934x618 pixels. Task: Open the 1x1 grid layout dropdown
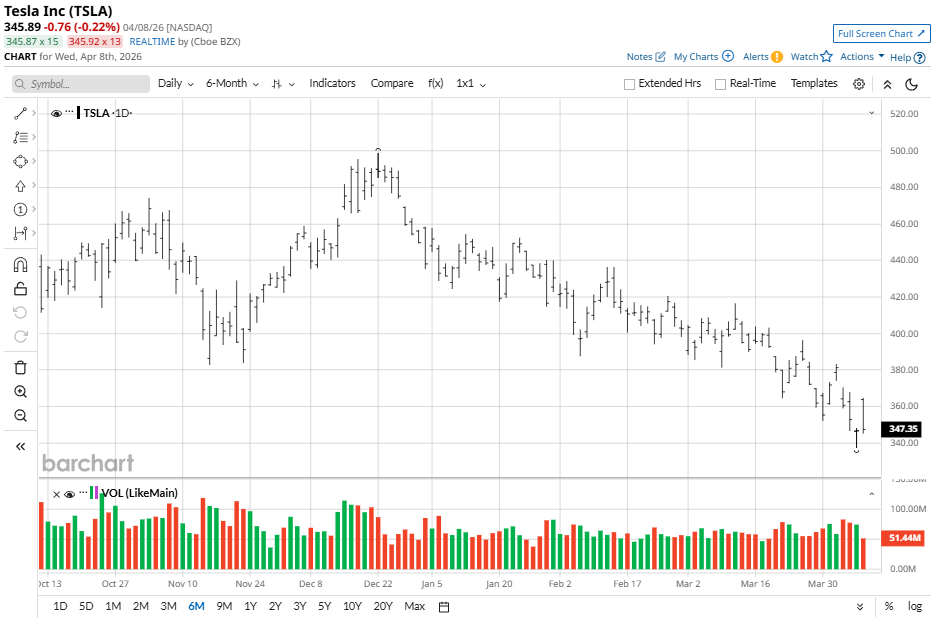click(x=471, y=83)
